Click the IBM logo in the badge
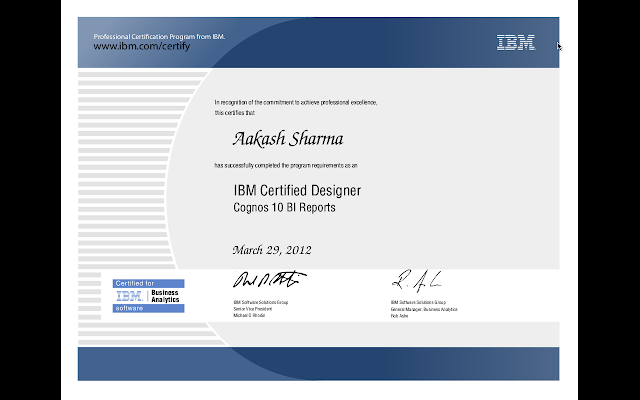 (x=129, y=296)
